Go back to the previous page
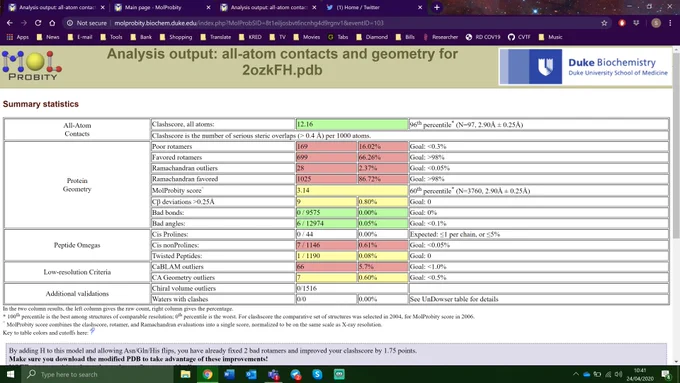The height and width of the screenshot is (383, 680). (10, 23)
